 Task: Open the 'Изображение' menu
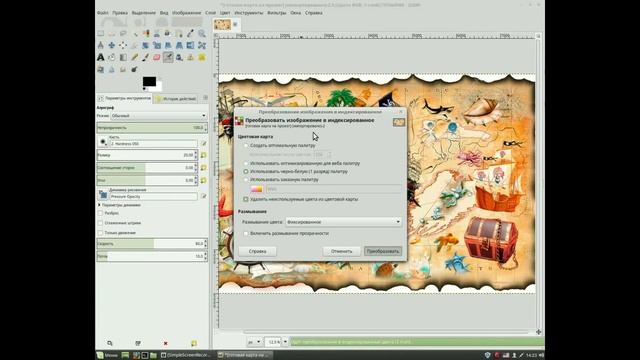(x=187, y=13)
